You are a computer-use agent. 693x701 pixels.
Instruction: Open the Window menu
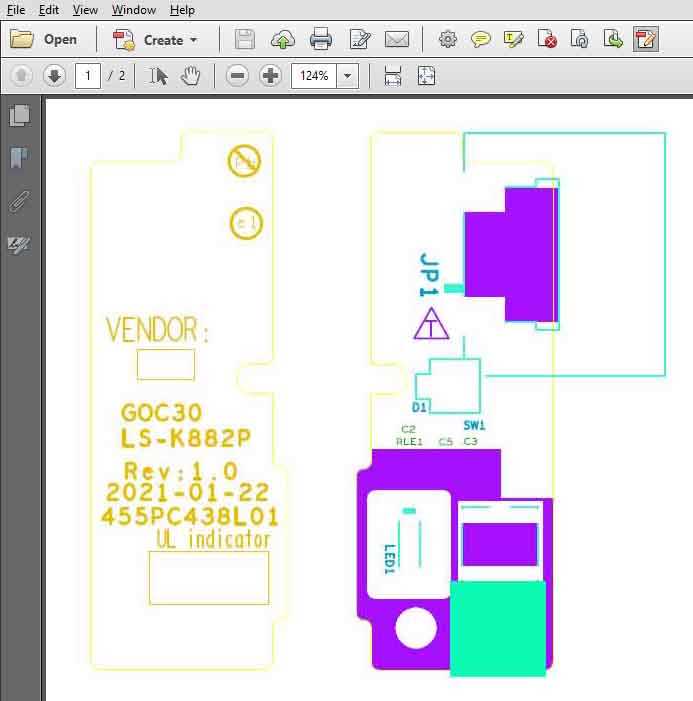(x=134, y=10)
